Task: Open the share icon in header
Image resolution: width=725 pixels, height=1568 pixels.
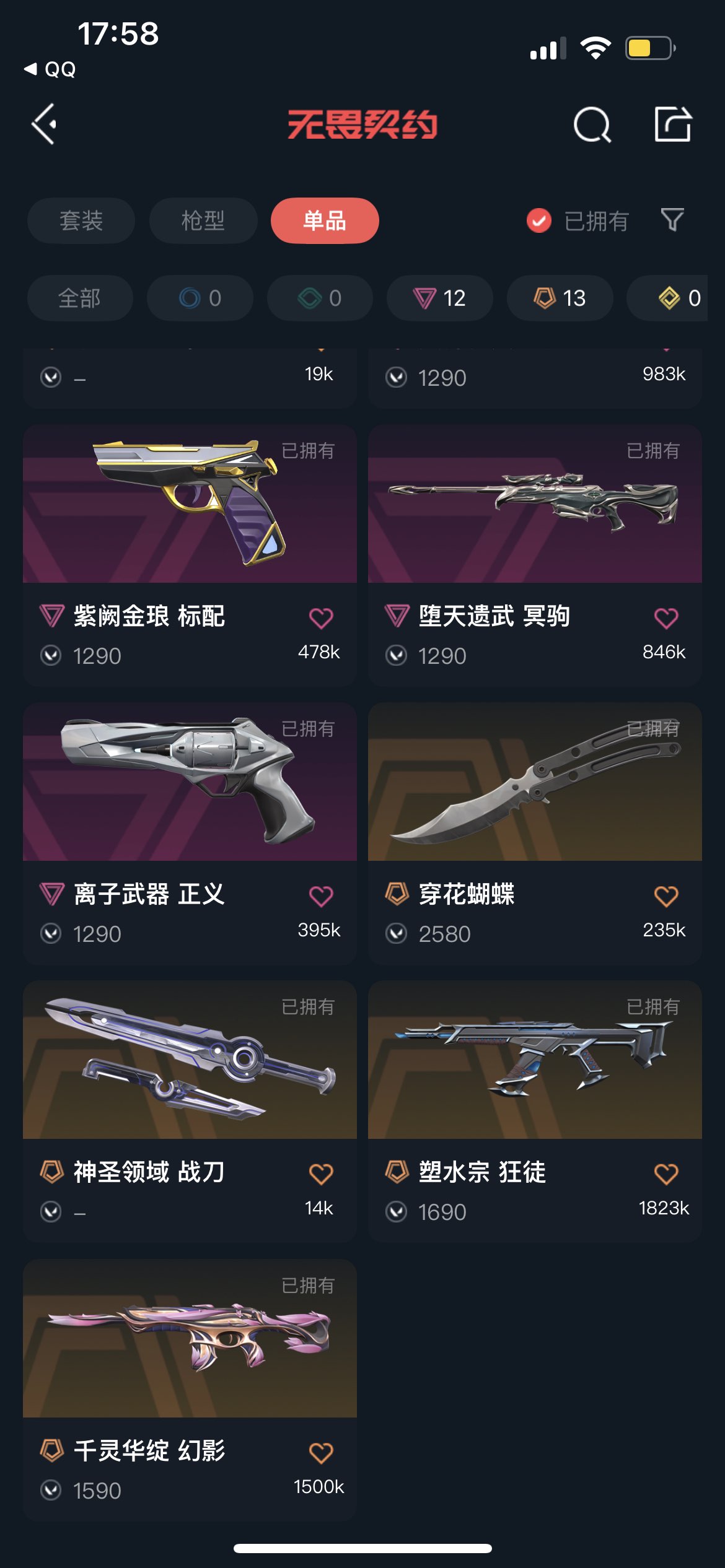Action: (x=673, y=124)
